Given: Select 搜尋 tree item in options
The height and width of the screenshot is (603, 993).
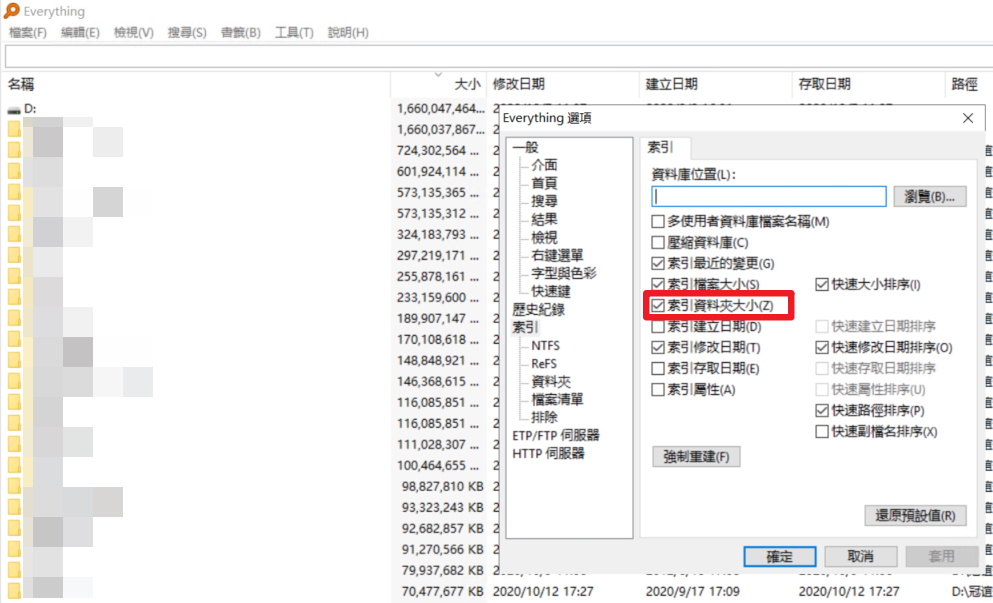Looking at the screenshot, I should [x=545, y=201].
